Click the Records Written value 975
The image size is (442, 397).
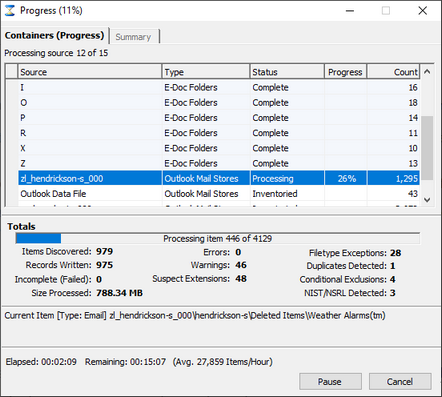tap(105, 265)
